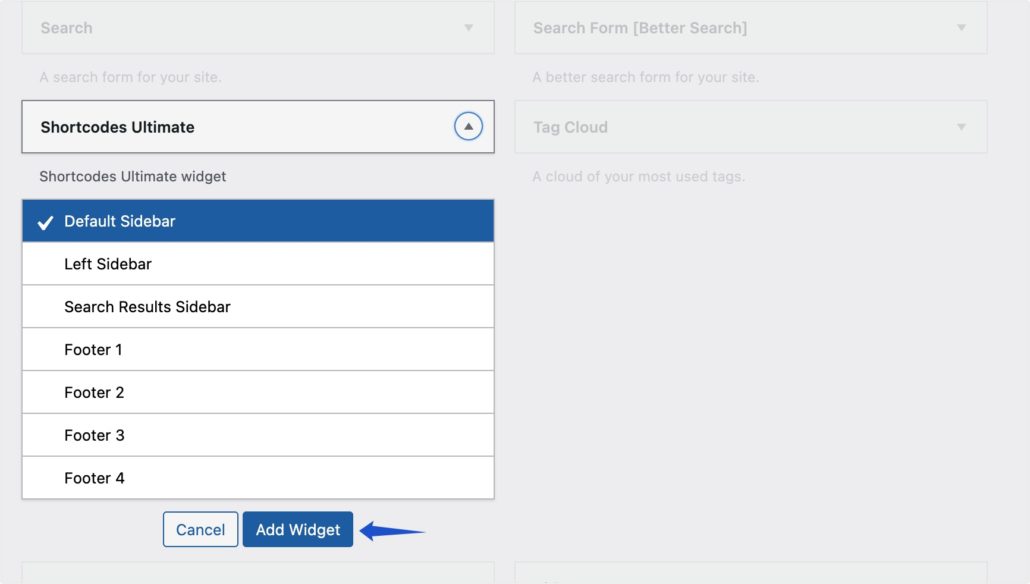This screenshot has height=584, width=1030.
Task: Expand Search Form [Better Search] arrow
Action: (x=961, y=28)
